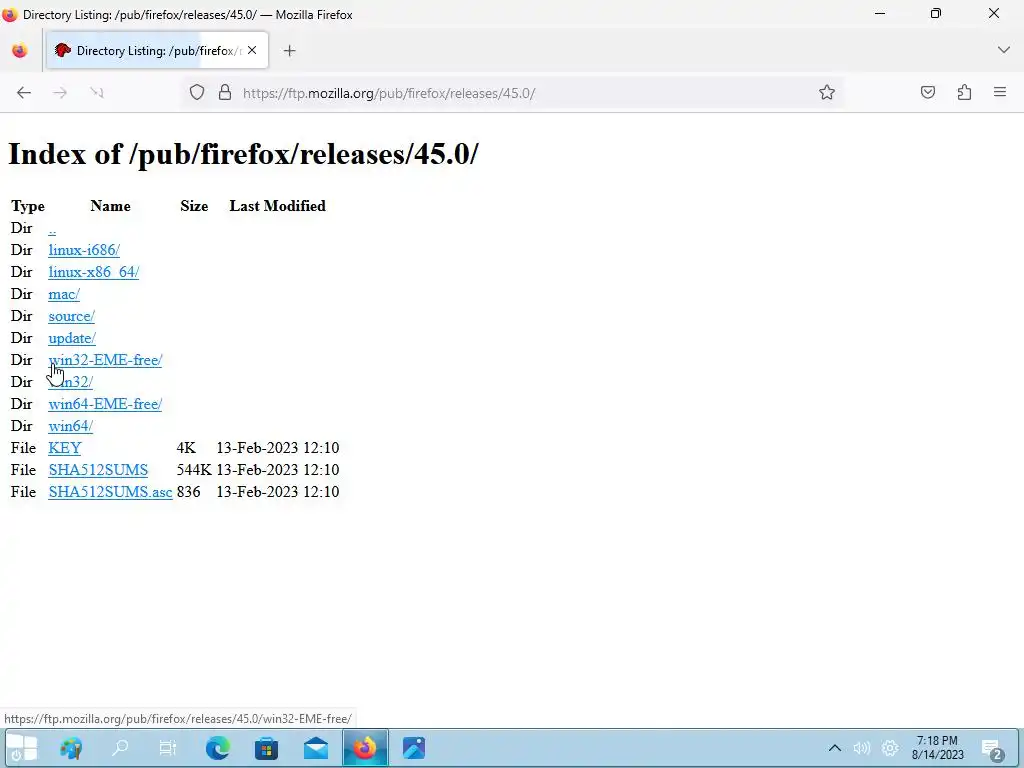Open the win32-EME-free/ directory link

[x=105, y=360]
